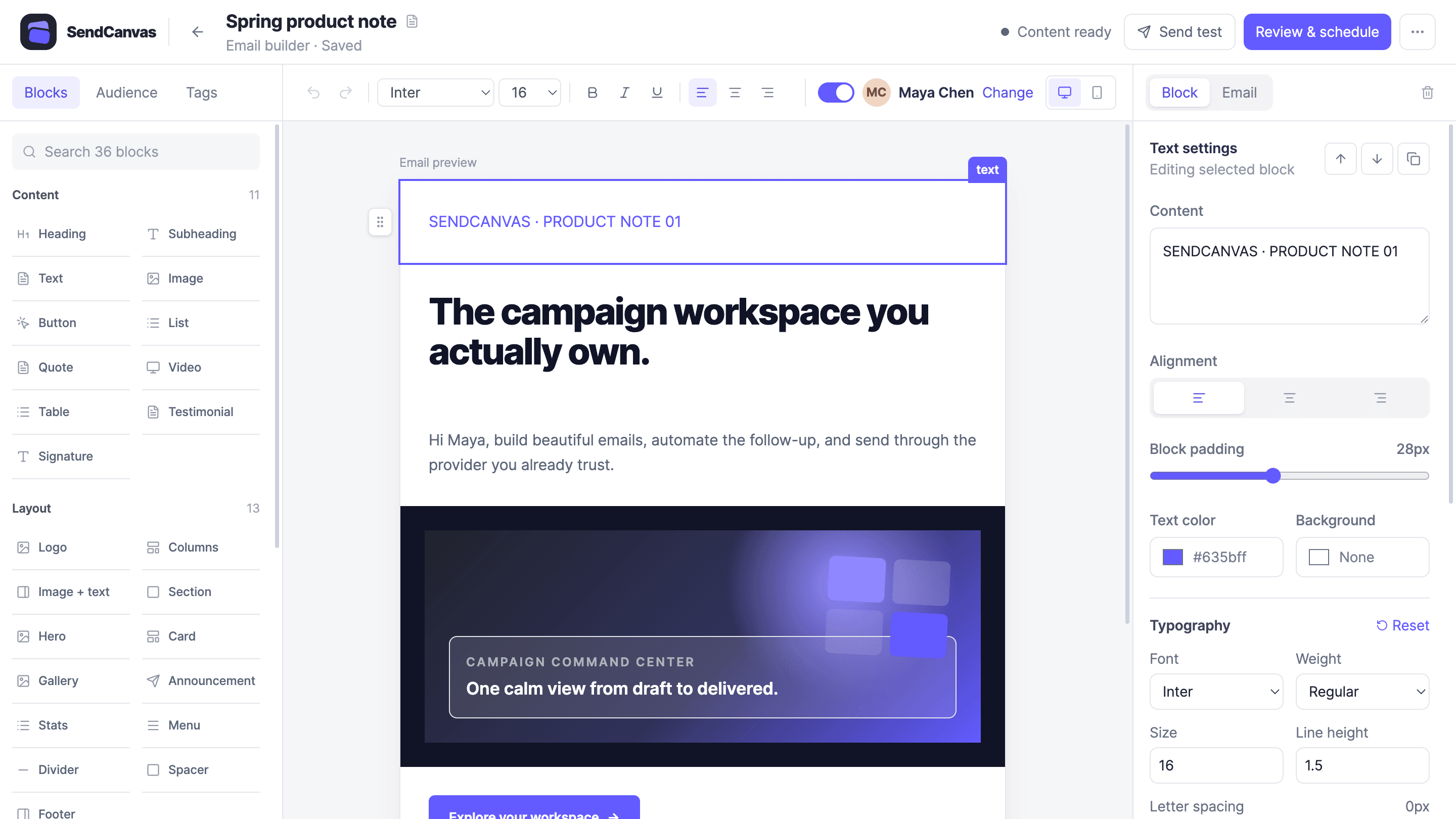Screen dimensions: 1456x819
Task: Add a Testimonial block
Action: (x=201, y=412)
